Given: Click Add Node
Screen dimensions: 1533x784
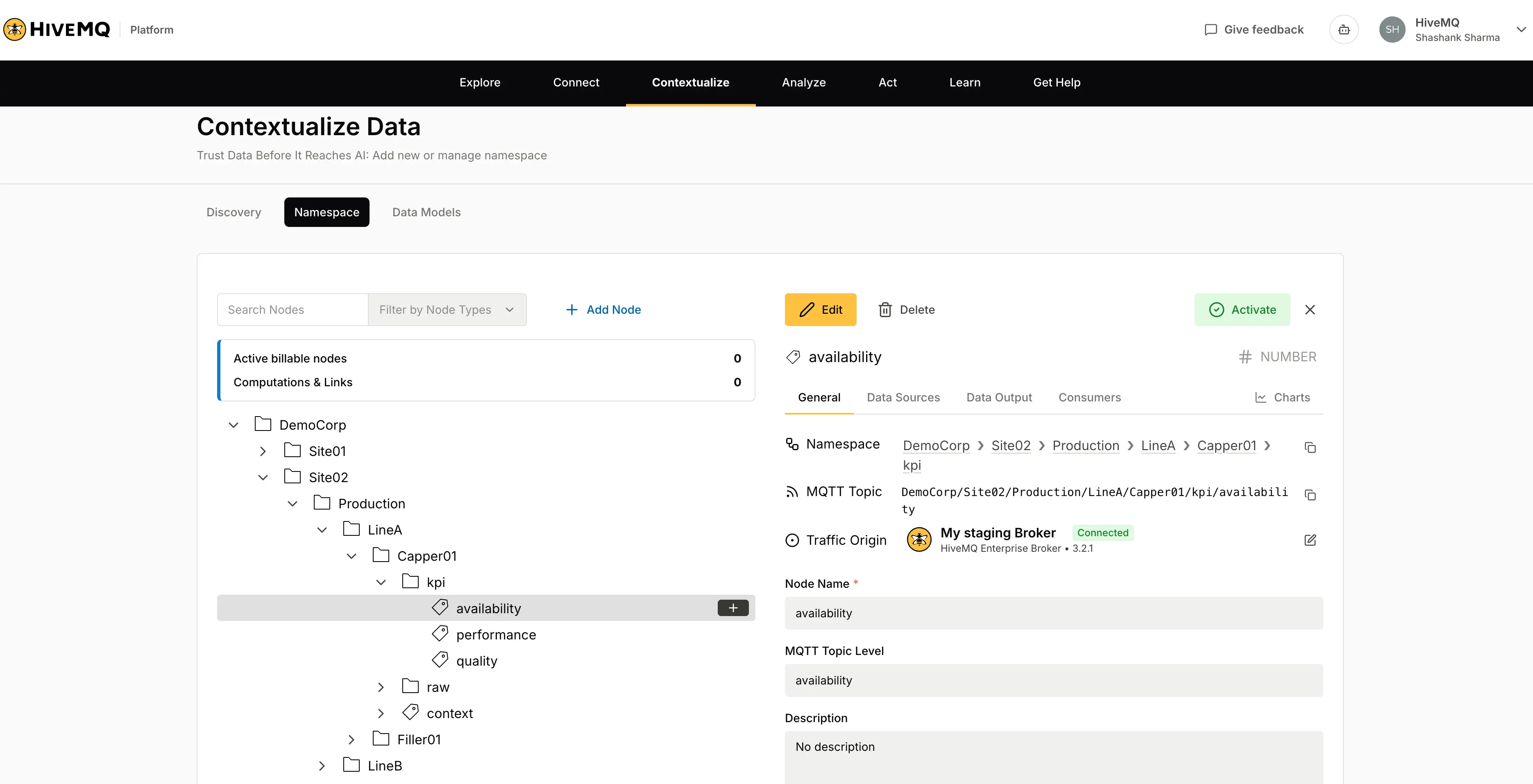Looking at the screenshot, I should pos(603,309).
